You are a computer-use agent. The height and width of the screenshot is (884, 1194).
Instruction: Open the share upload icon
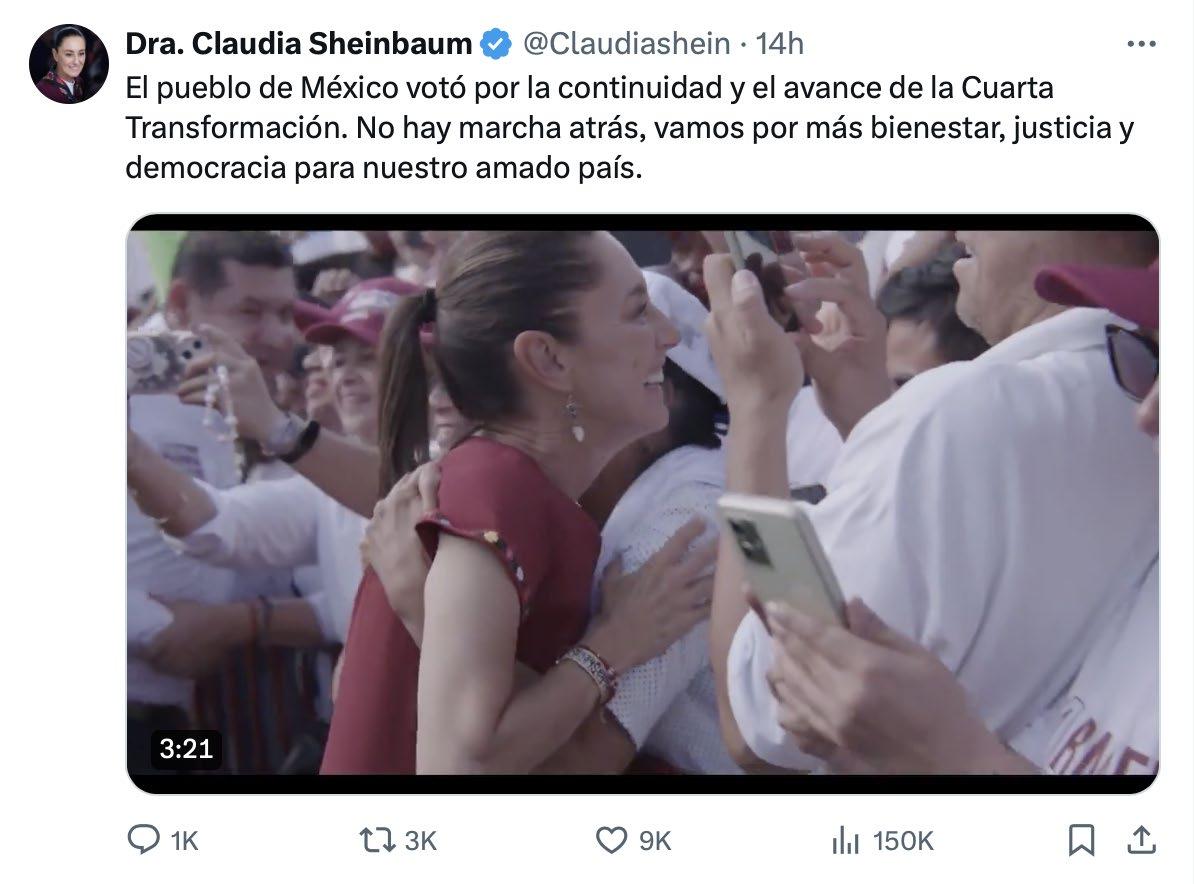[x=1141, y=840]
